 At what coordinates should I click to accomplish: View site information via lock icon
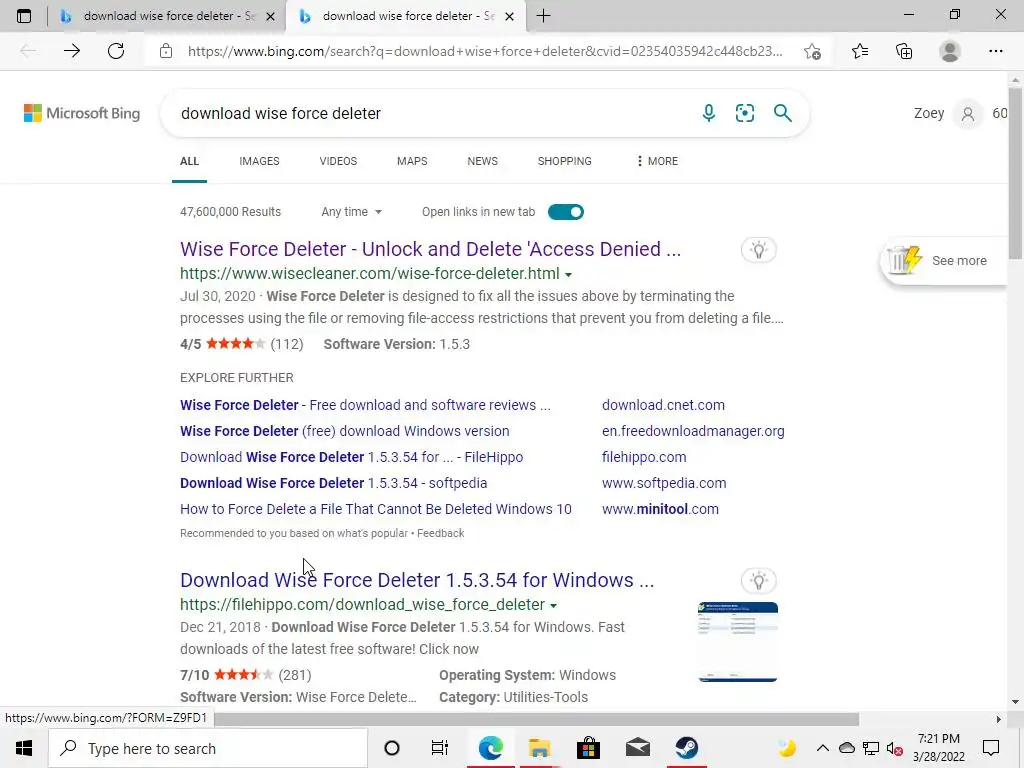click(166, 51)
